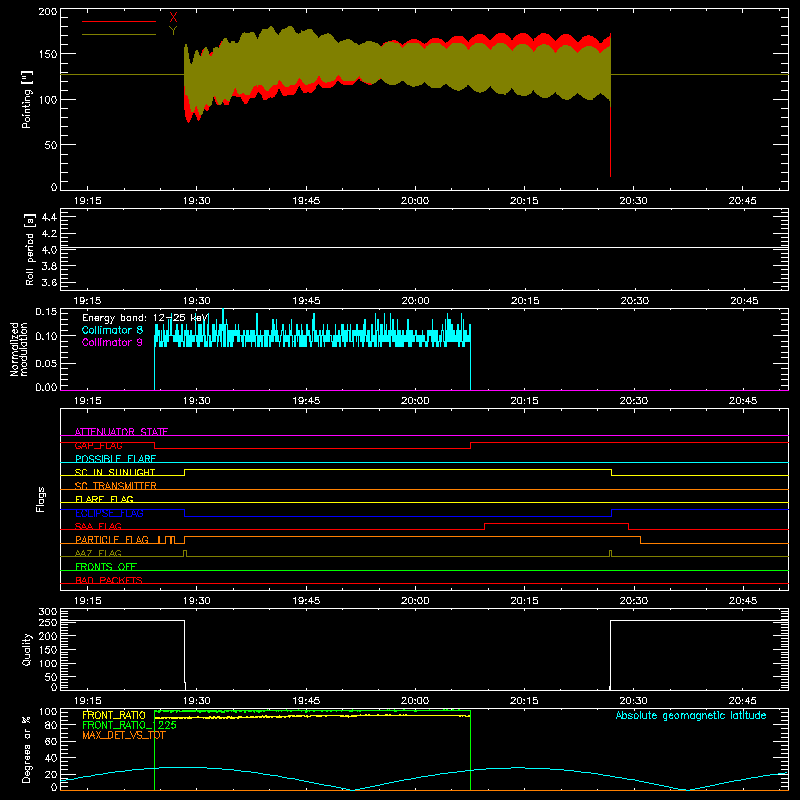Click the FRONTS_OFF flag label

point(106,566)
